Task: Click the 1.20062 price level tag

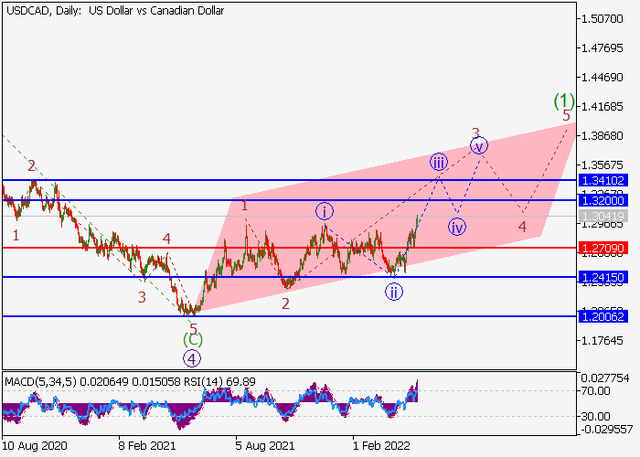Action: pos(602,316)
